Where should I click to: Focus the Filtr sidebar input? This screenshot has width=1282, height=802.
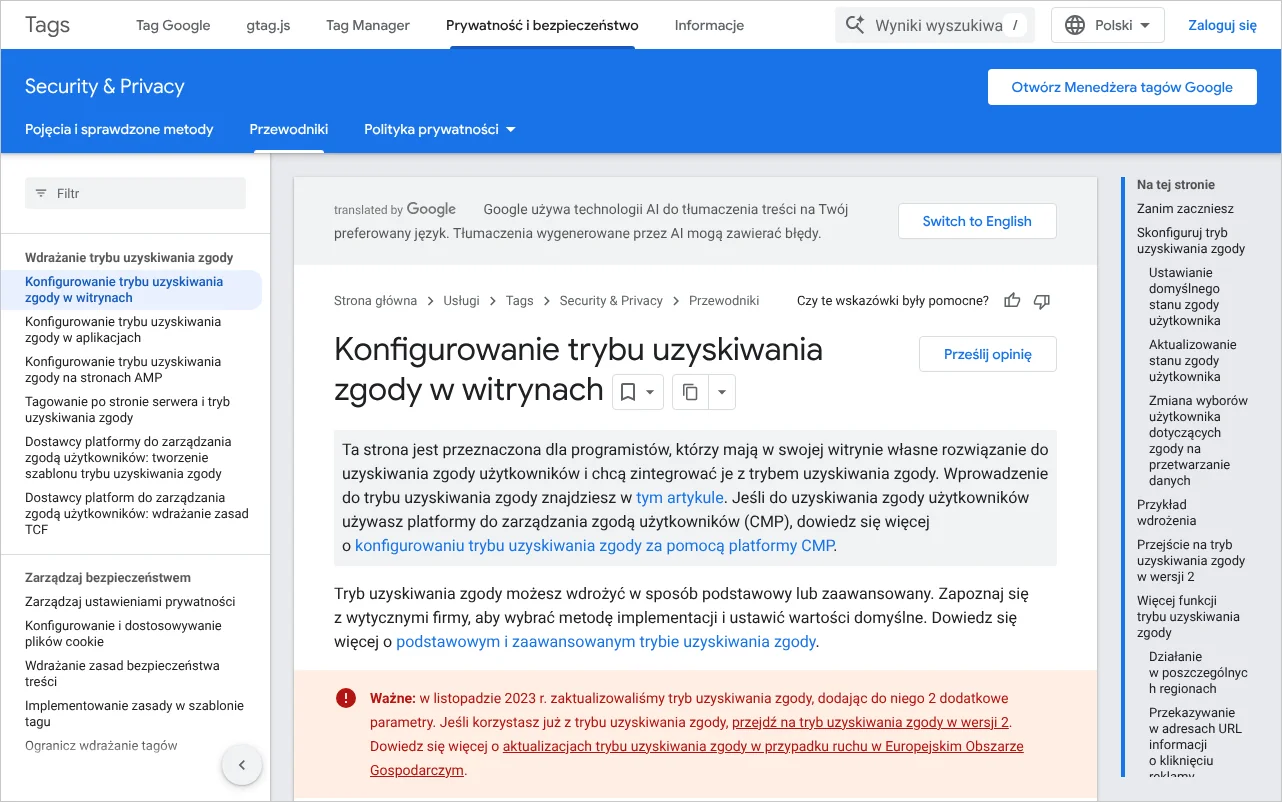click(x=135, y=193)
